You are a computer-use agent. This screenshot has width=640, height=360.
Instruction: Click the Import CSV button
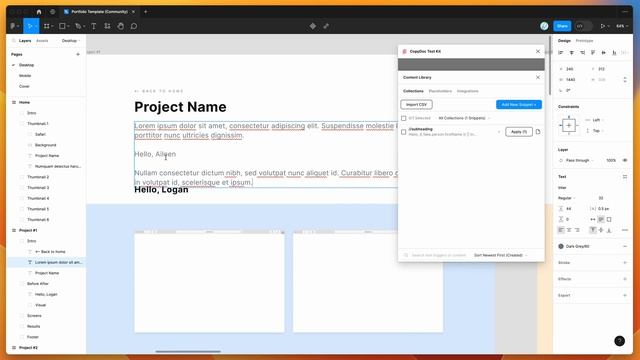coord(416,104)
